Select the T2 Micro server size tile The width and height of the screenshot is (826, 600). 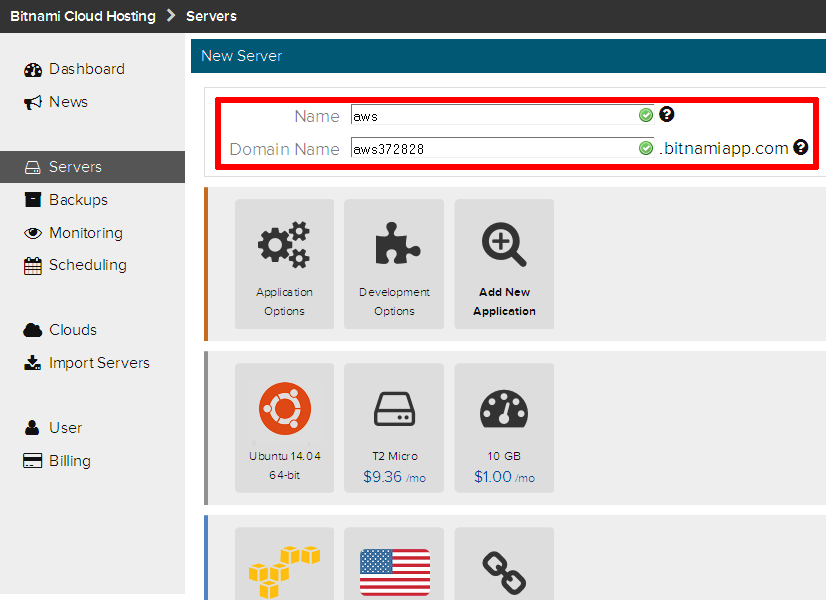pyautogui.click(x=394, y=428)
